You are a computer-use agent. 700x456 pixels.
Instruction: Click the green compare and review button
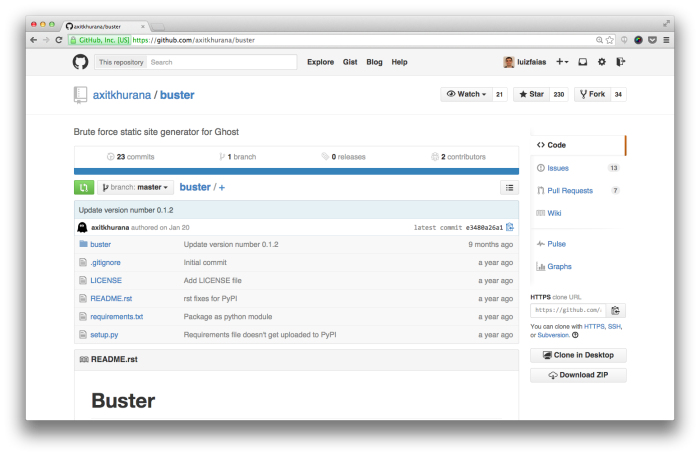84,188
